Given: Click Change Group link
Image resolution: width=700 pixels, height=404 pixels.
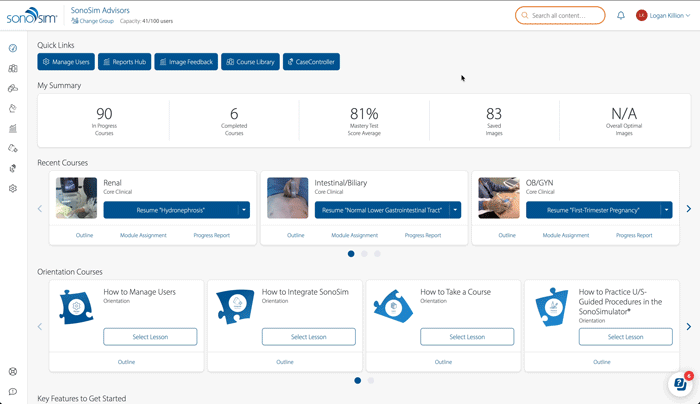Looking at the screenshot, I should click(92, 21).
